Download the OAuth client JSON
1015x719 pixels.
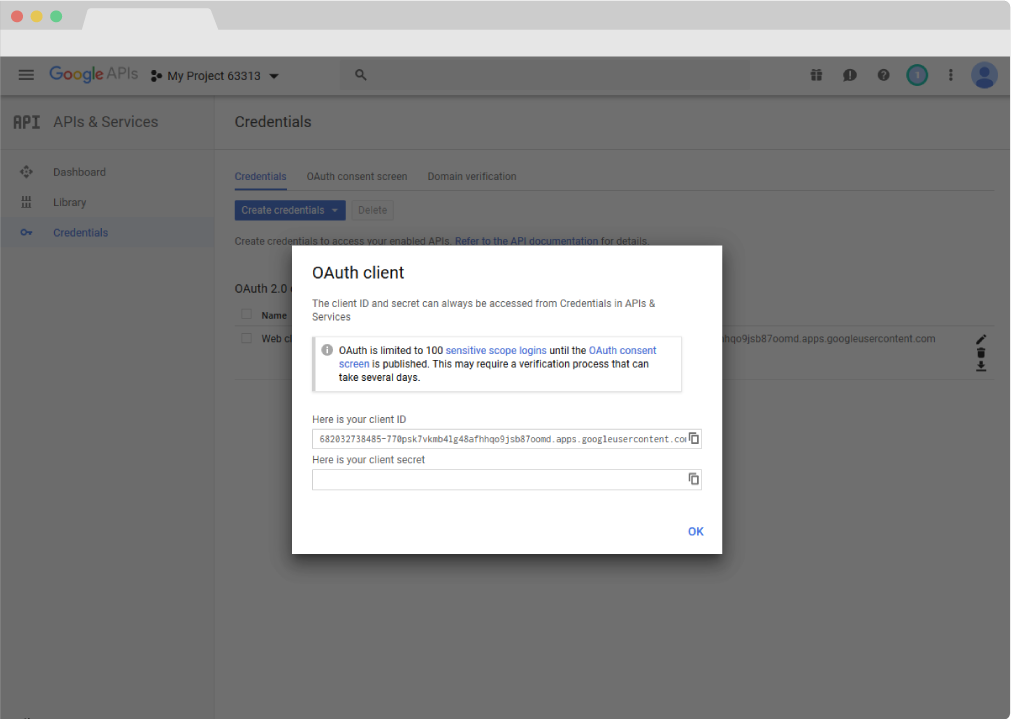point(981,366)
